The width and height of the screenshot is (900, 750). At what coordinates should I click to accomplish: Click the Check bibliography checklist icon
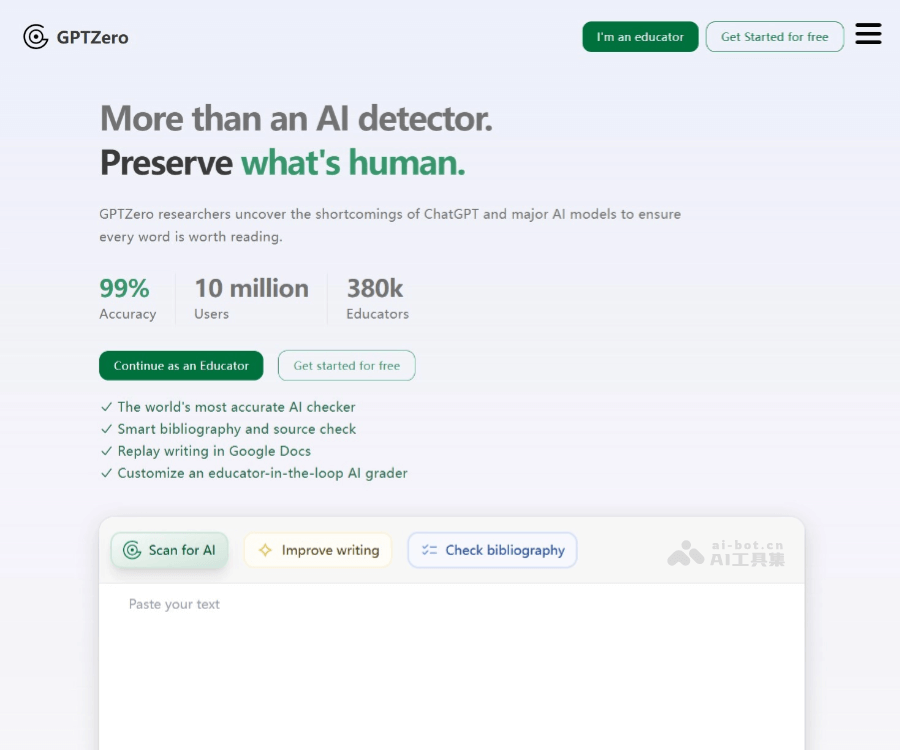pyautogui.click(x=430, y=550)
